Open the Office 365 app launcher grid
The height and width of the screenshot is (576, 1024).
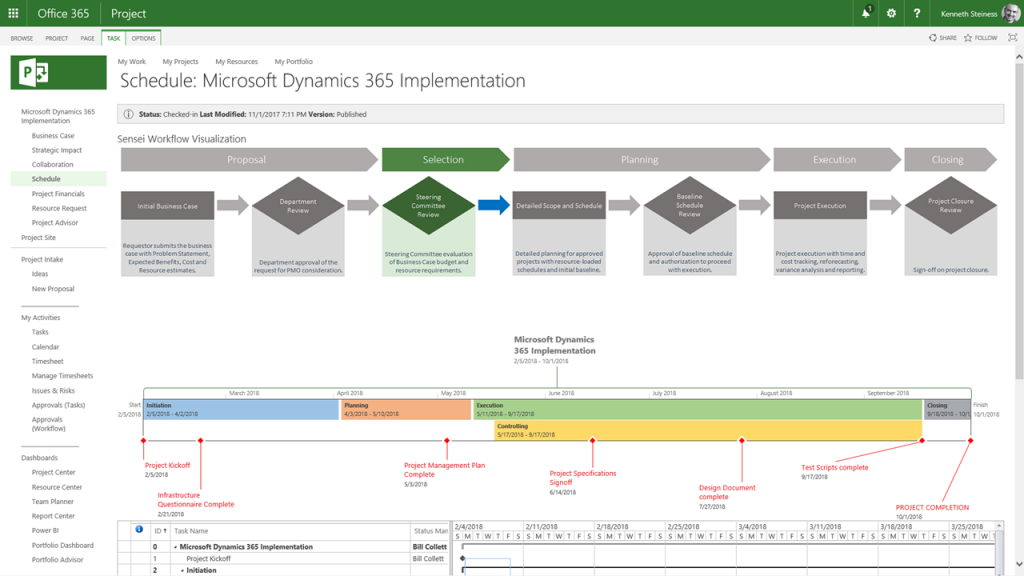tap(13, 13)
